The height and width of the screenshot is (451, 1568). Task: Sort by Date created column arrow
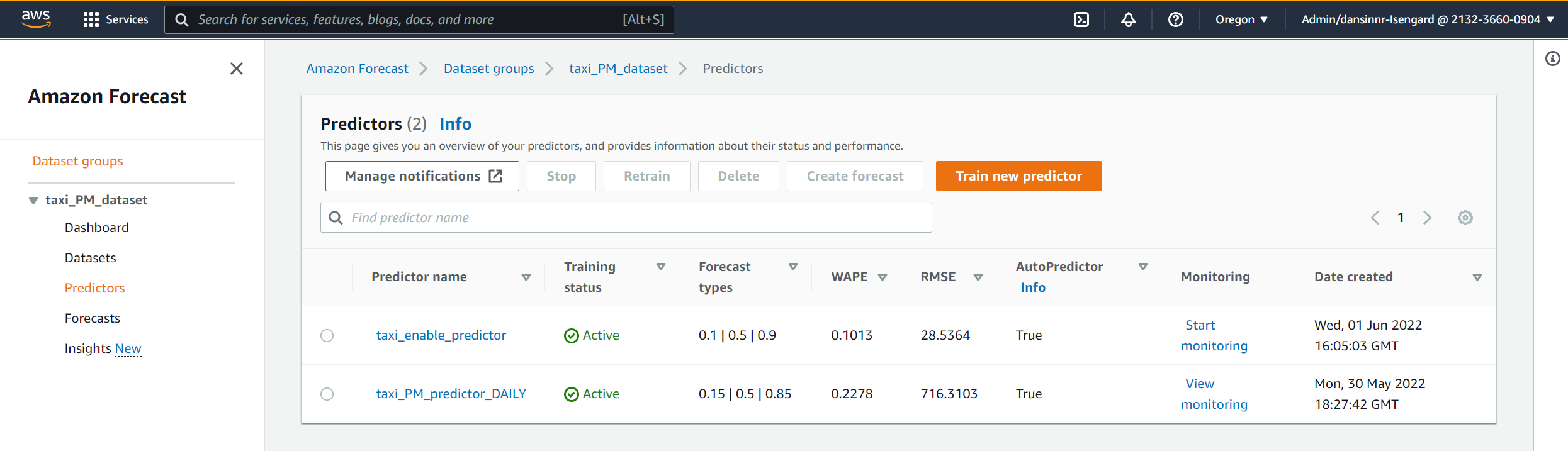(1477, 277)
